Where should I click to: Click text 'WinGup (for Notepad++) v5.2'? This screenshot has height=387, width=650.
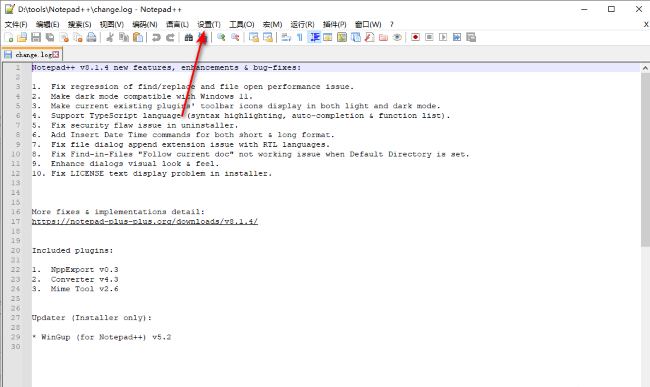coord(106,337)
